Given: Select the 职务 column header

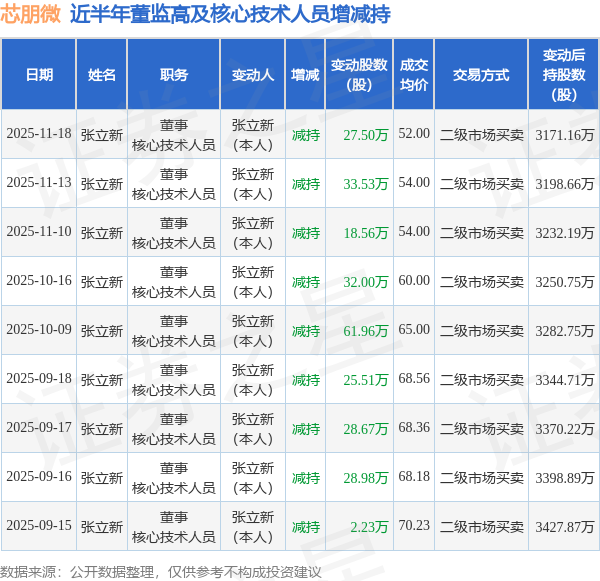Looking at the screenshot, I should [174, 75].
